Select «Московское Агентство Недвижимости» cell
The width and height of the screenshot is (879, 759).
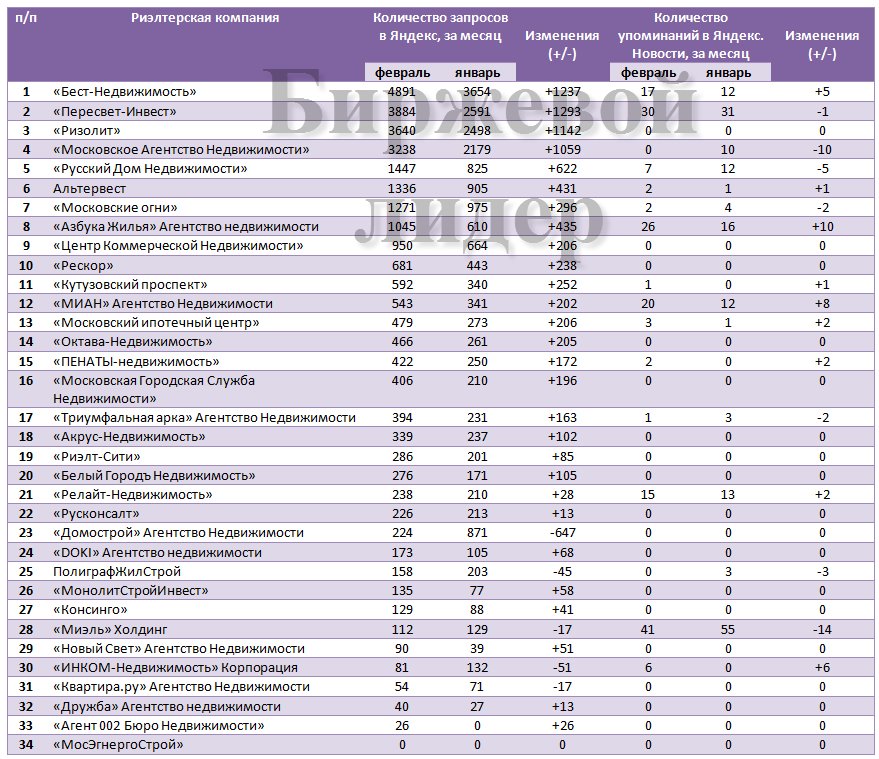pos(181,150)
